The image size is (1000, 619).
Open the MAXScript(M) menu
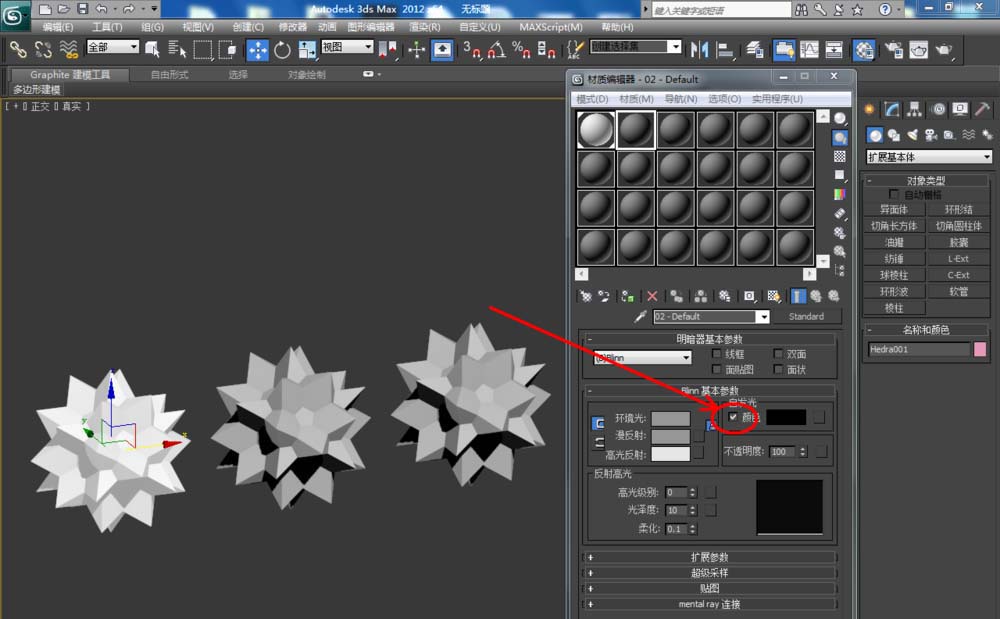point(551,27)
